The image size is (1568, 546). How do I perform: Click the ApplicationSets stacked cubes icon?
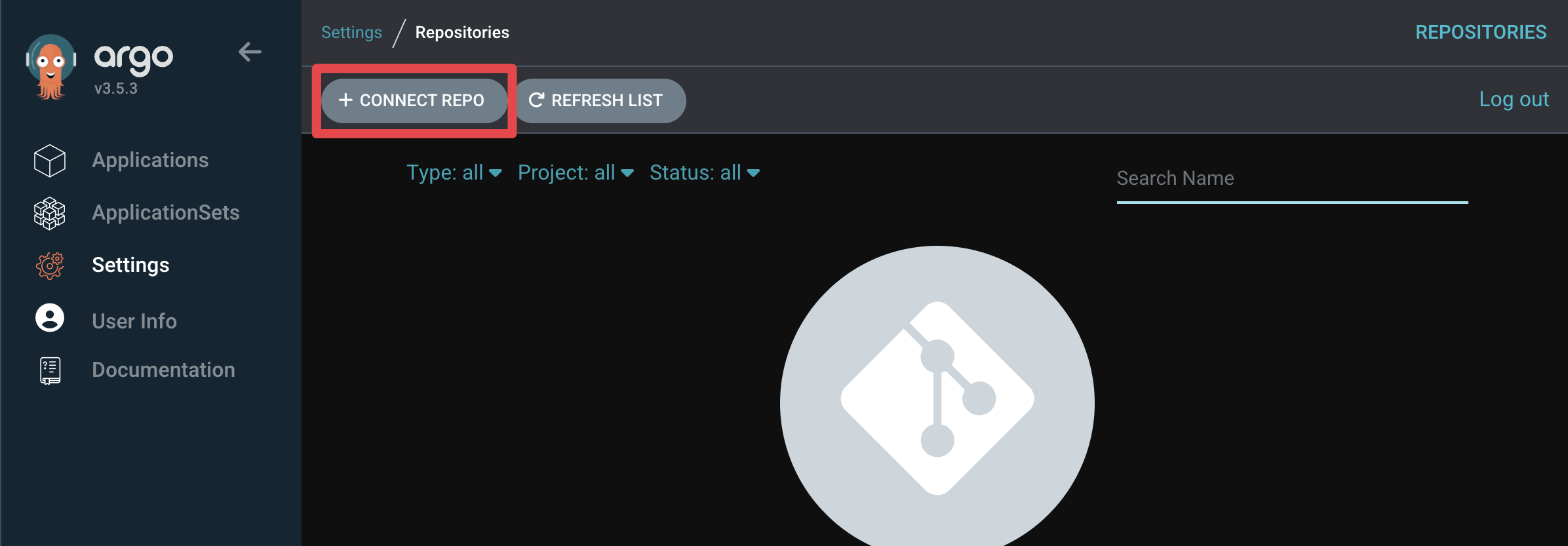point(50,213)
